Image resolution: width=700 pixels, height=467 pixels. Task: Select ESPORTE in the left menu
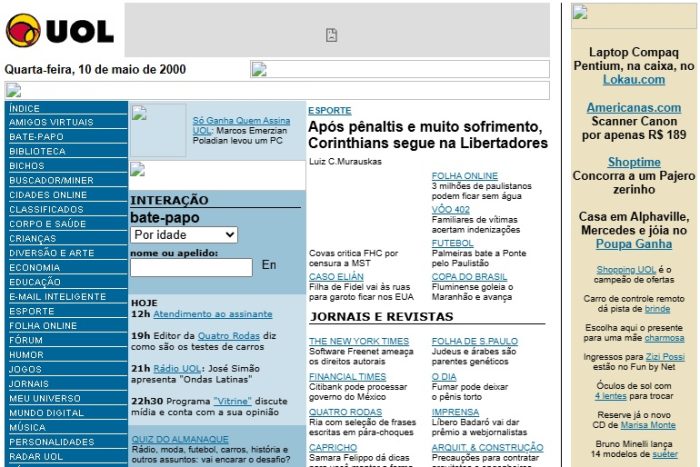(32, 311)
